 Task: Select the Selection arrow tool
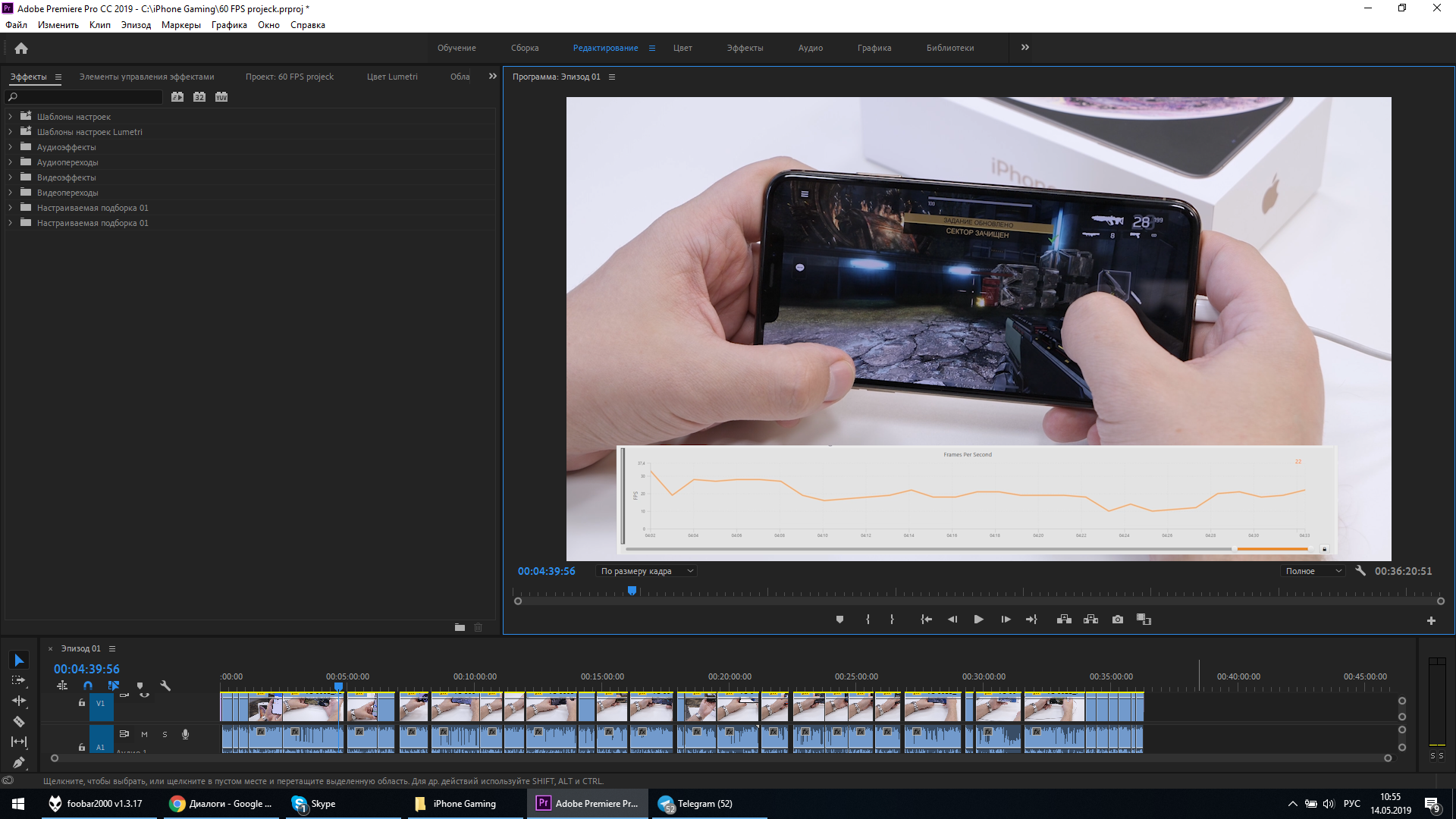pyautogui.click(x=19, y=661)
